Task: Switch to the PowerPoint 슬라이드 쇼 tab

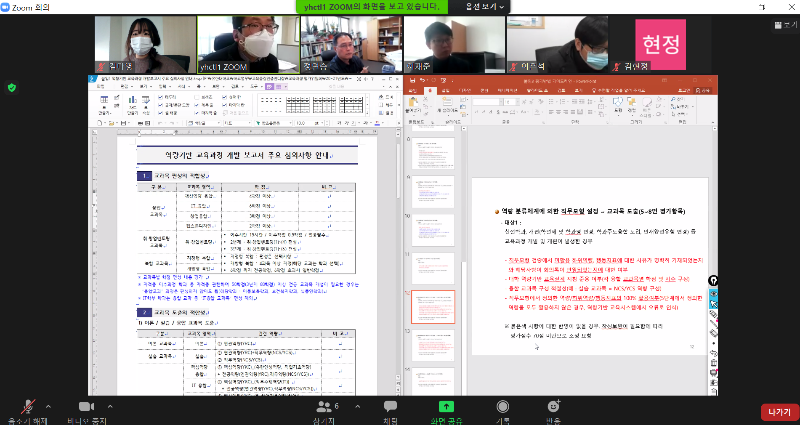Action: [x=537, y=90]
